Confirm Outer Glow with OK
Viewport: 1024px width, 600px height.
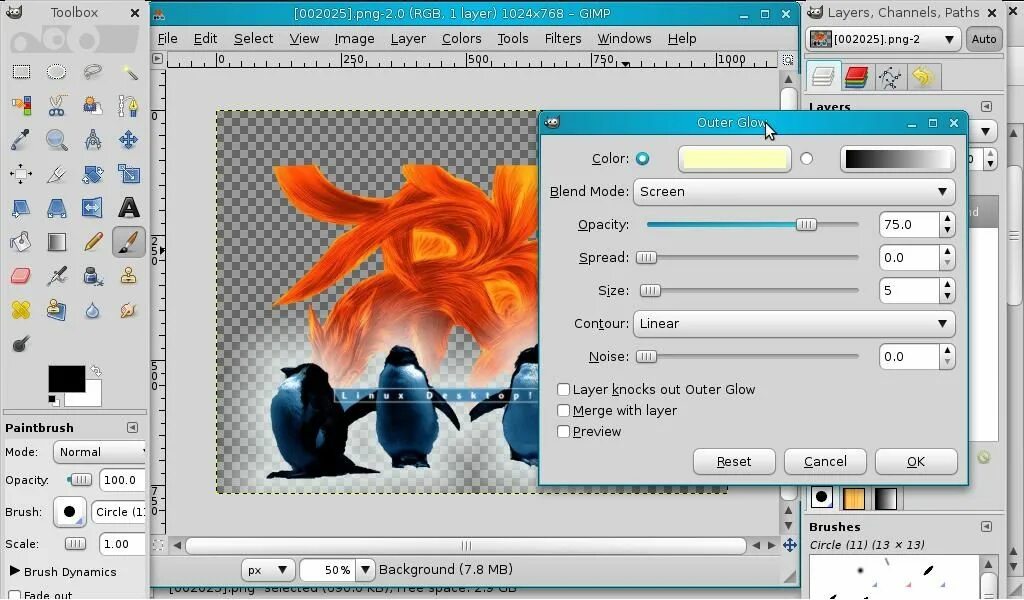pos(915,461)
